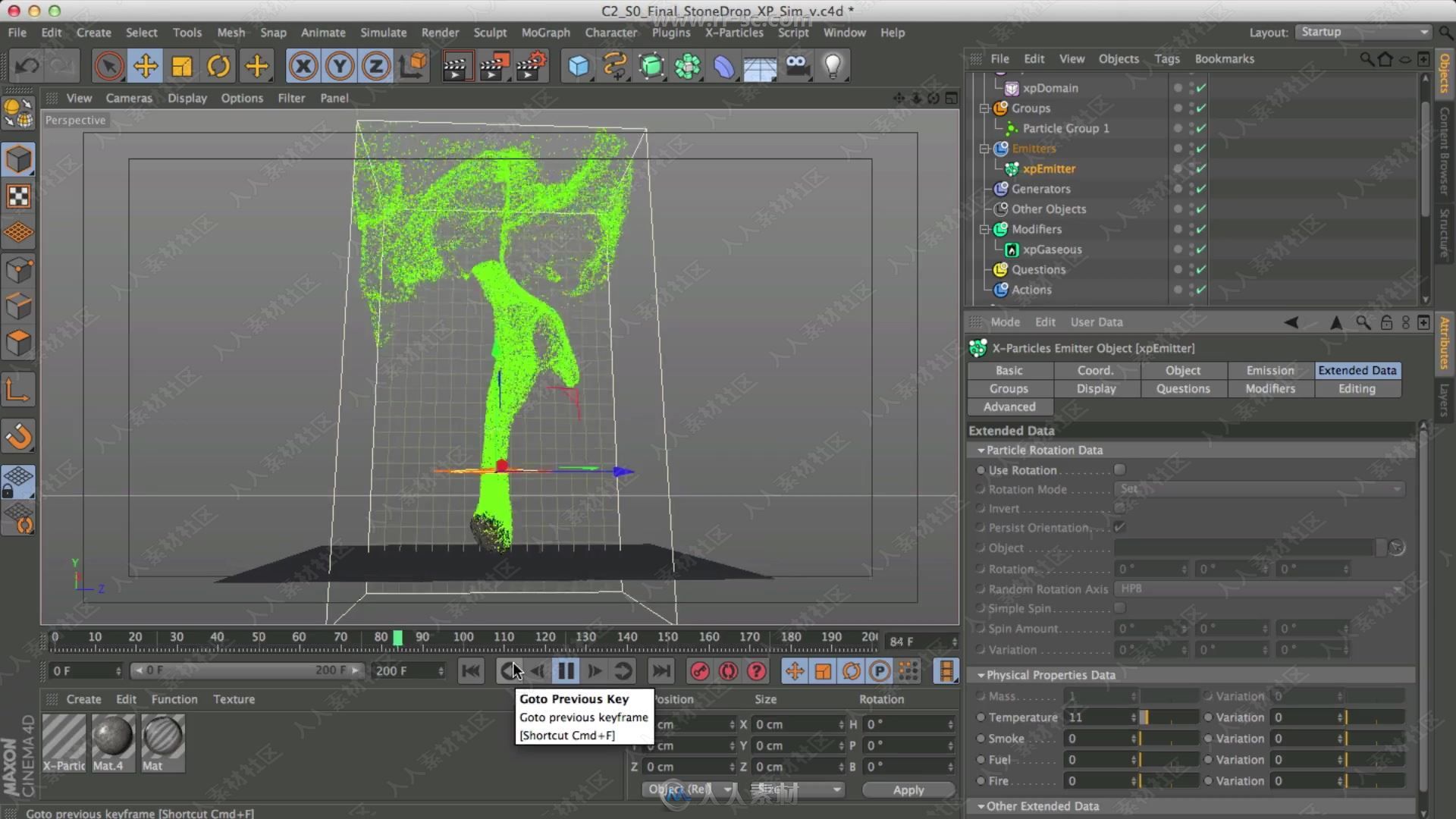This screenshot has width=1456, height=819.
Task: Open the Extended Data tab
Action: click(1357, 370)
